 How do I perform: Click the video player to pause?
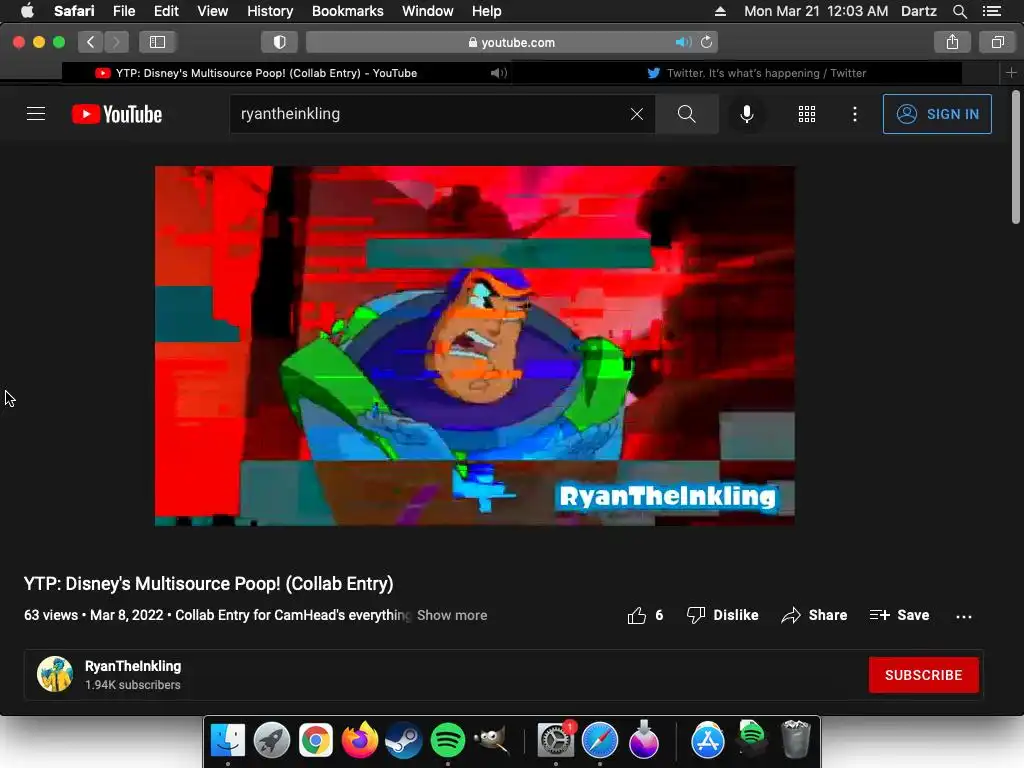[x=475, y=345]
